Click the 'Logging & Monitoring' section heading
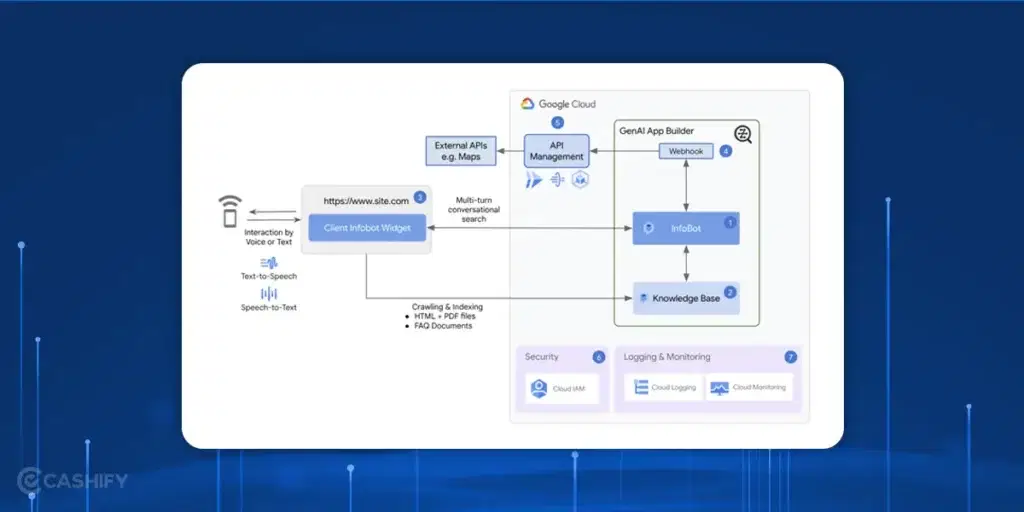1024x512 pixels. [x=667, y=357]
